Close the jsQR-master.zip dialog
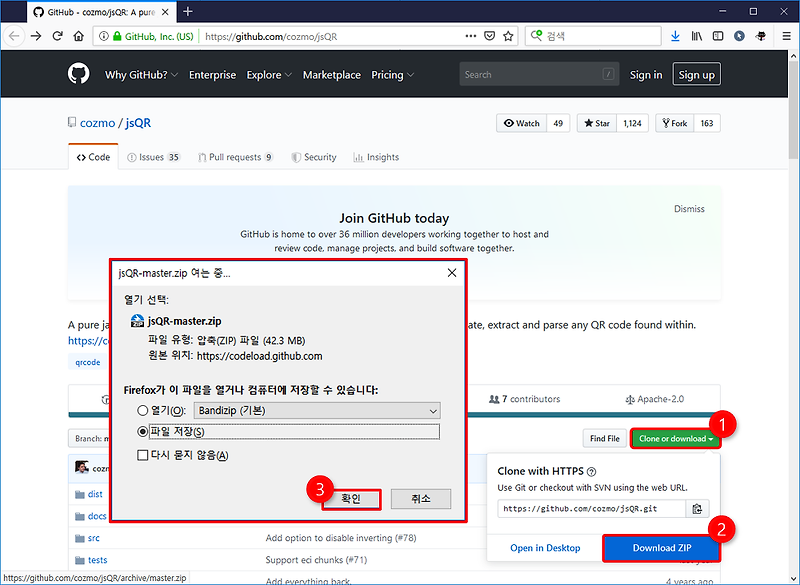Image resolution: width=800 pixels, height=585 pixels. click(452, 273)
